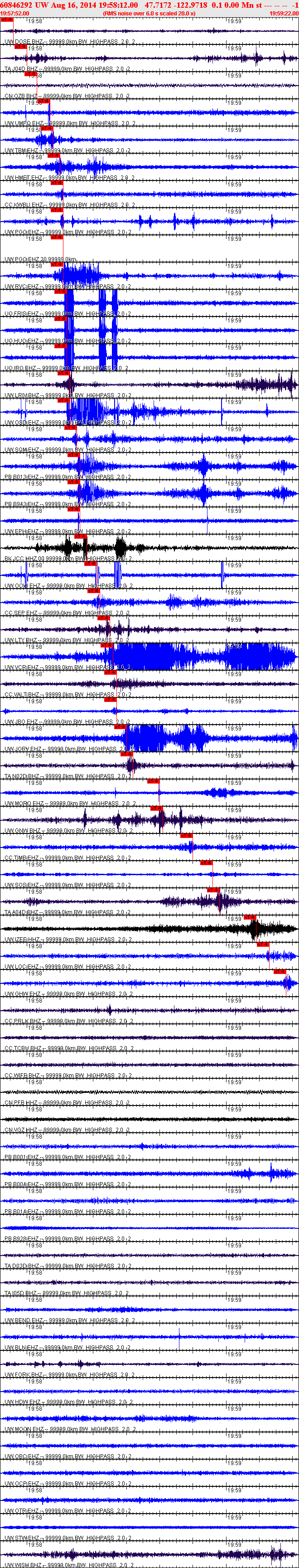Click the red pick flag on TA A04D trace
The height and width of the screenshot is (1568, 299).
pos(213,889)
